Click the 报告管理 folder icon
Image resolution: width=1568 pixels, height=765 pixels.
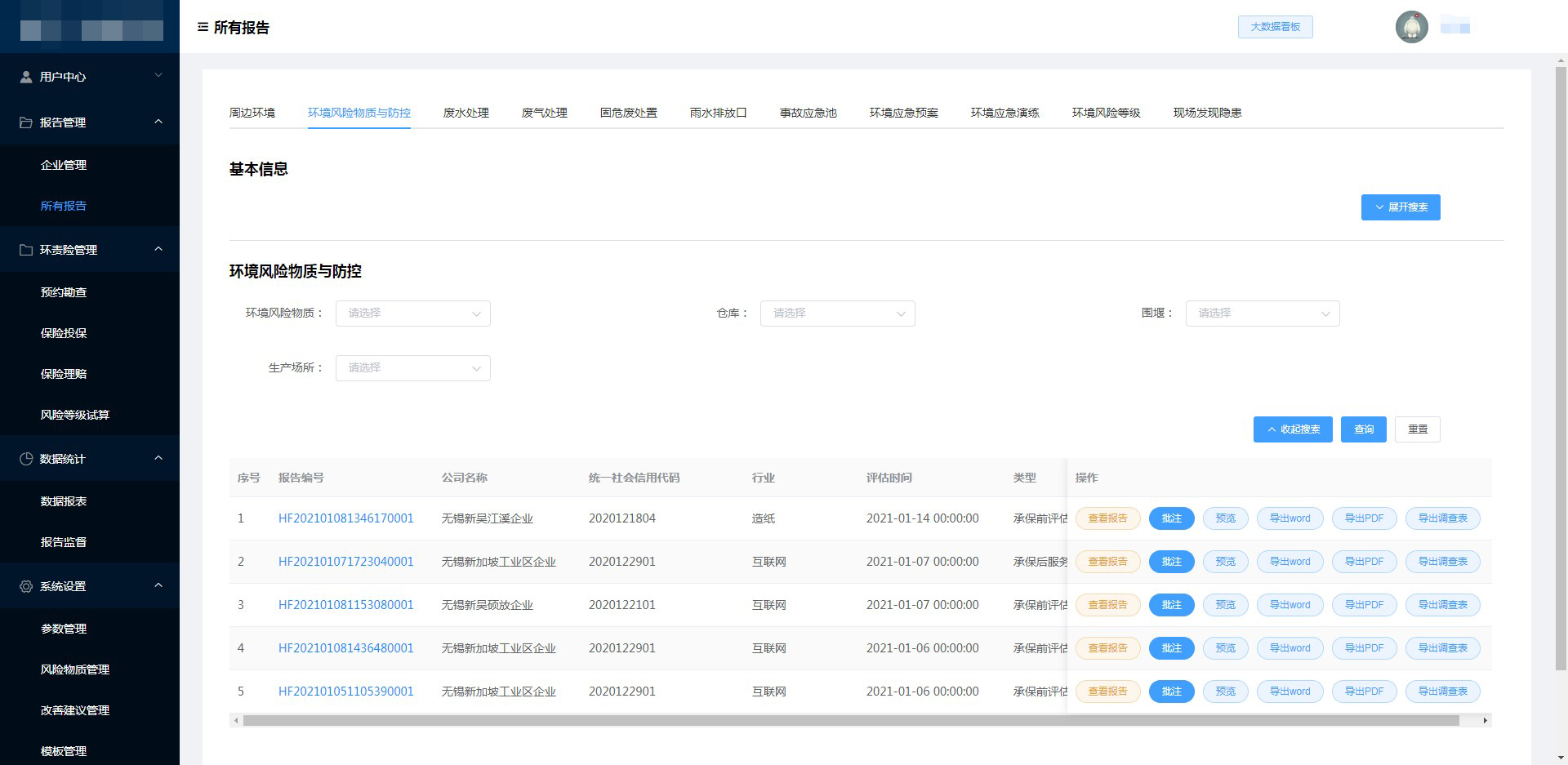click(26, 122)
